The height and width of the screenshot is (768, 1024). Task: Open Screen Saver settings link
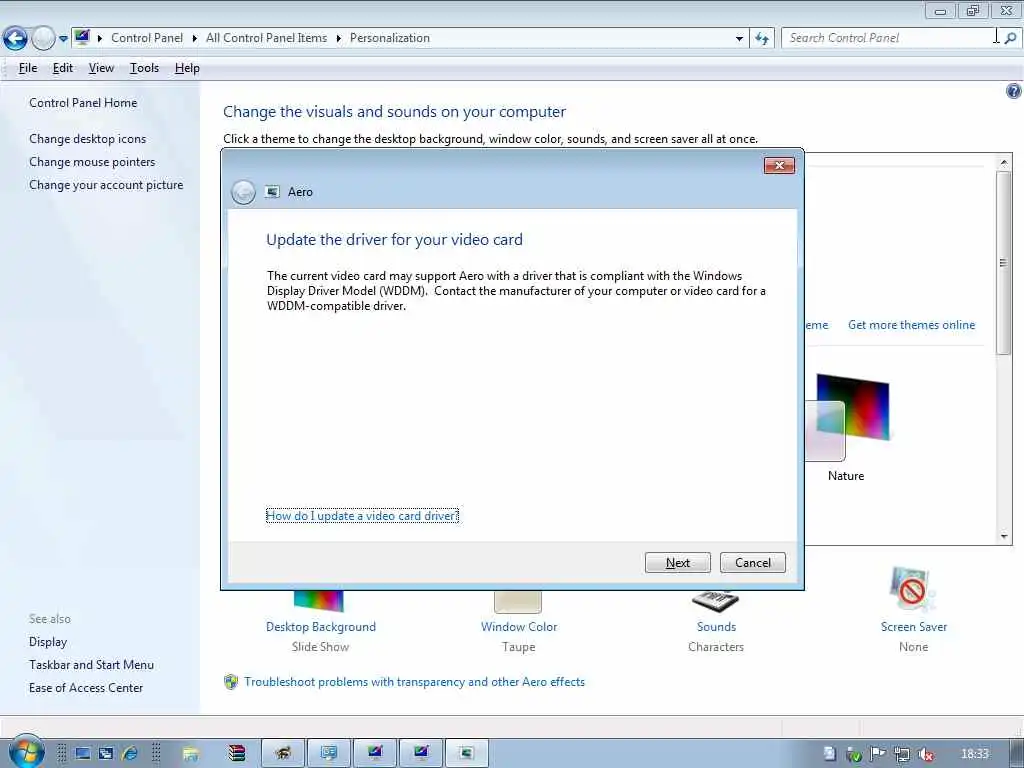(914, 627)
